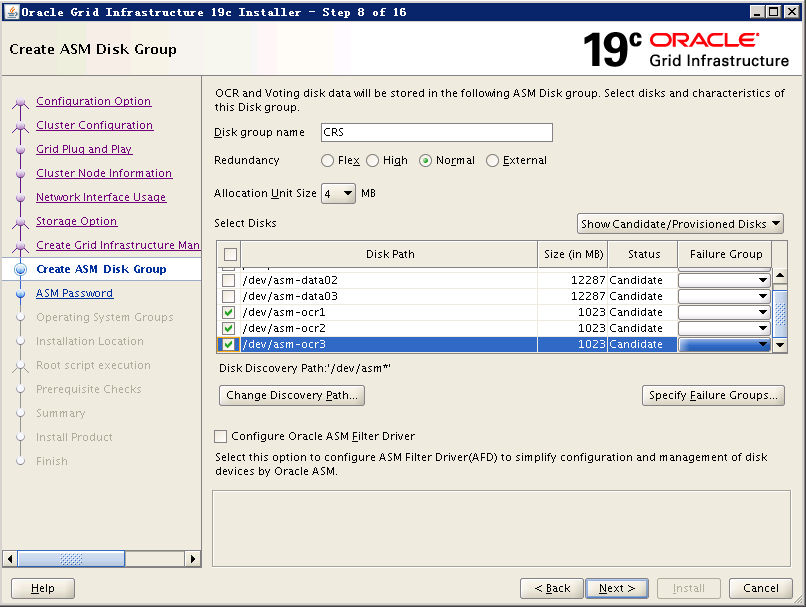Click the Disk Discovery Path text

click(x=305, y=368)
